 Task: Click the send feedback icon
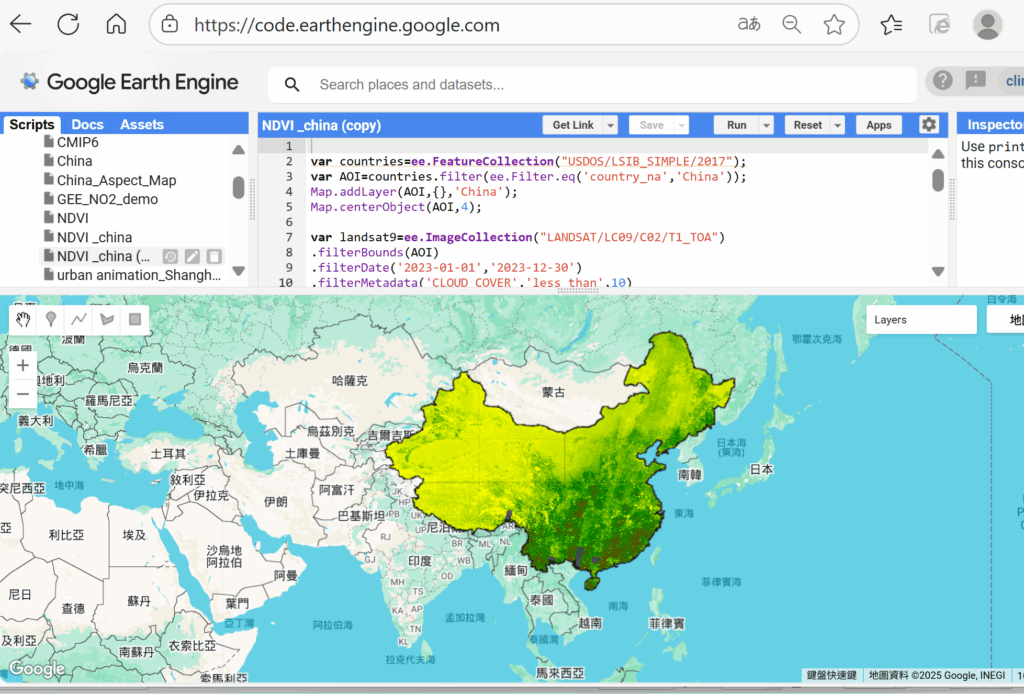(x=975, y=82)
